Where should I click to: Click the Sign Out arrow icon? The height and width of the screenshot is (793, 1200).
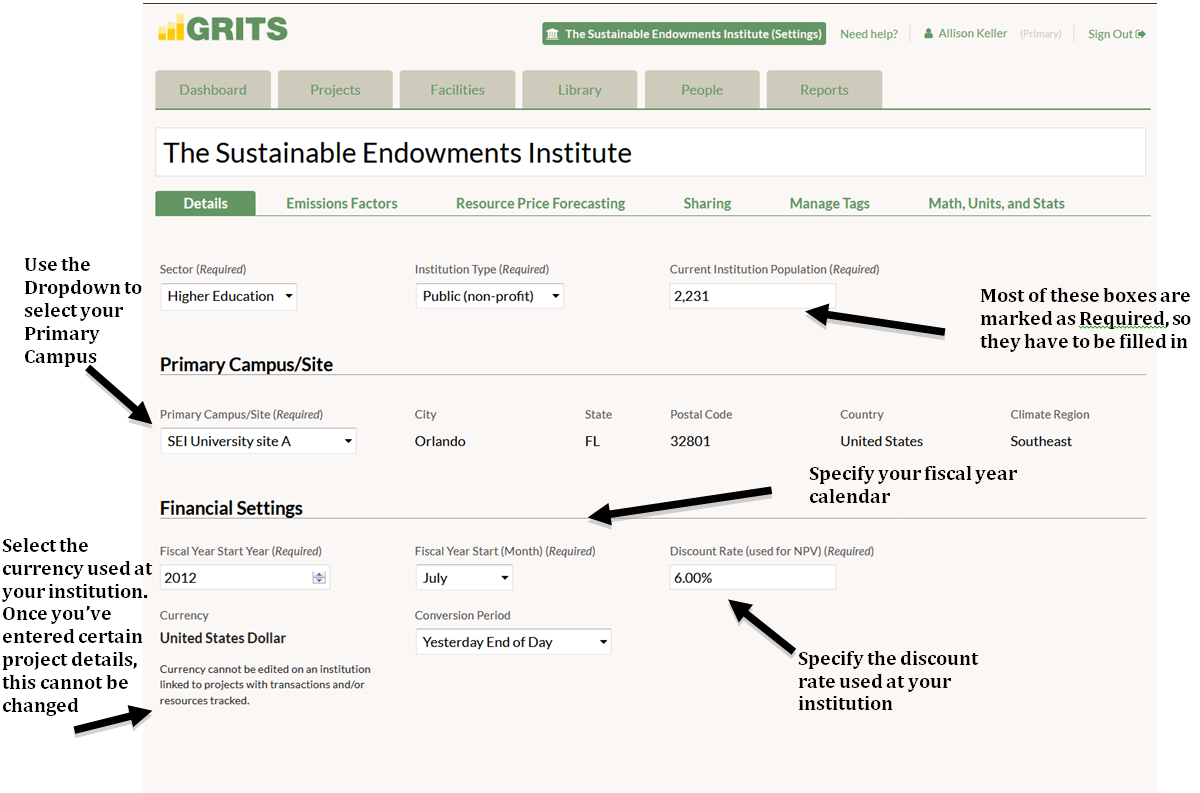coord(1141,34)
